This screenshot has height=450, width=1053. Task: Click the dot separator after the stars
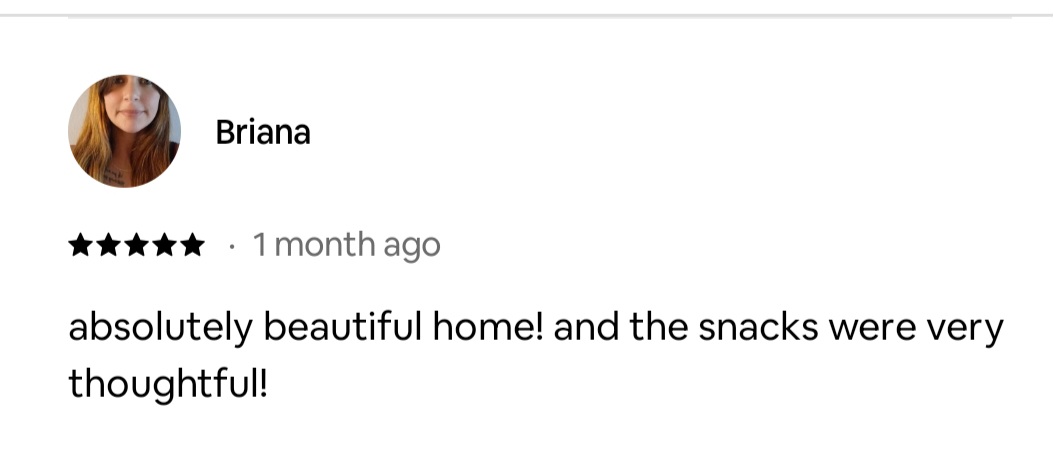pyautogui.click(x=230, y=245)
